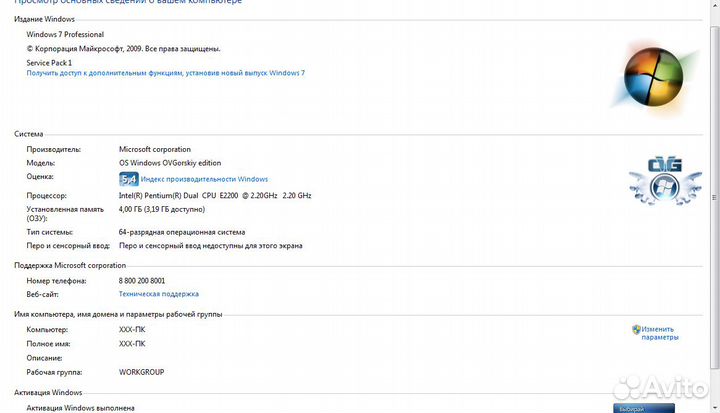Click the Intel Pentium Dual CPU processor value
This screenshot has width=720, height=413.
(x=214, y=195)
